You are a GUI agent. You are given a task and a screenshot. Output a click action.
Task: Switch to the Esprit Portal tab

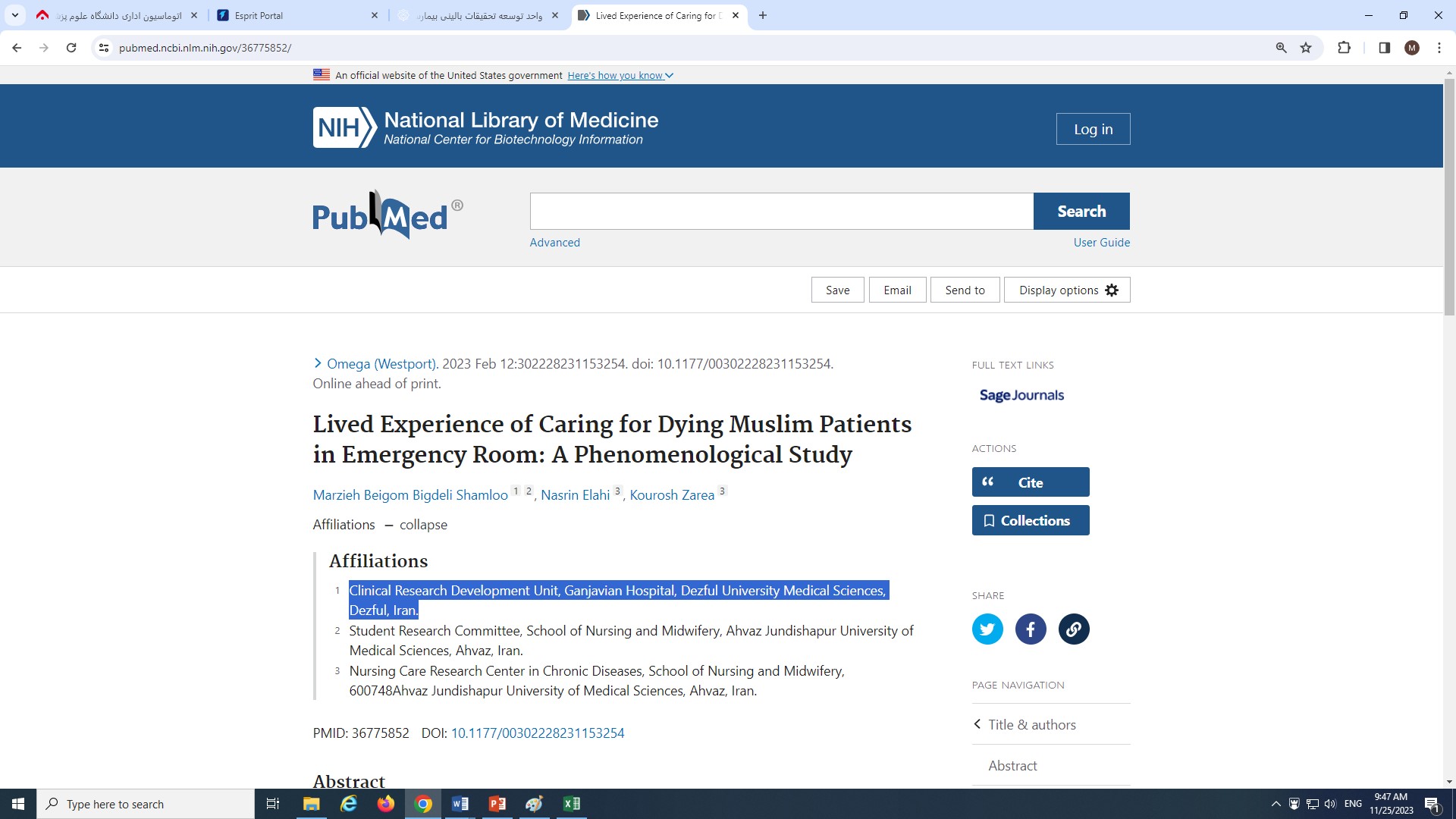(x=296, y=15)
